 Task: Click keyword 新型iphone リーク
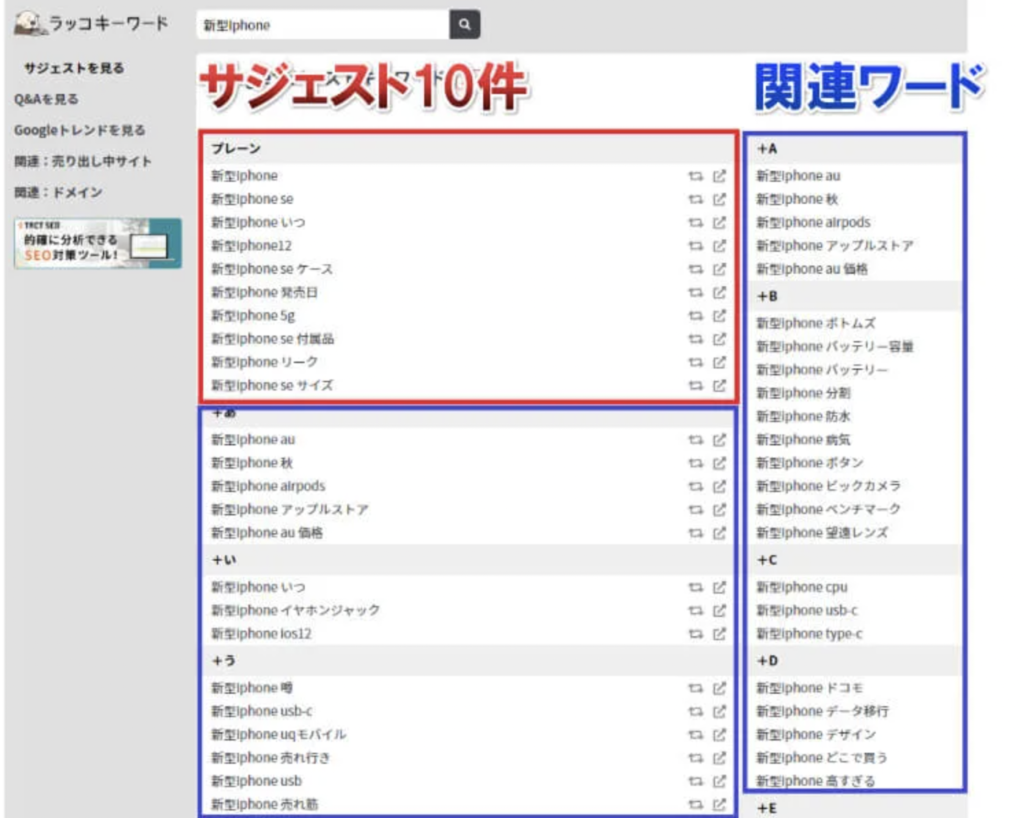pos(264,362)
